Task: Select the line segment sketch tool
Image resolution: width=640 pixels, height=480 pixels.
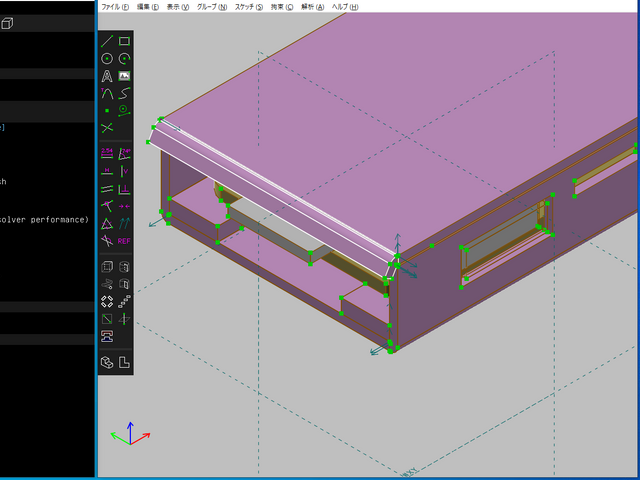Action: 107,42
